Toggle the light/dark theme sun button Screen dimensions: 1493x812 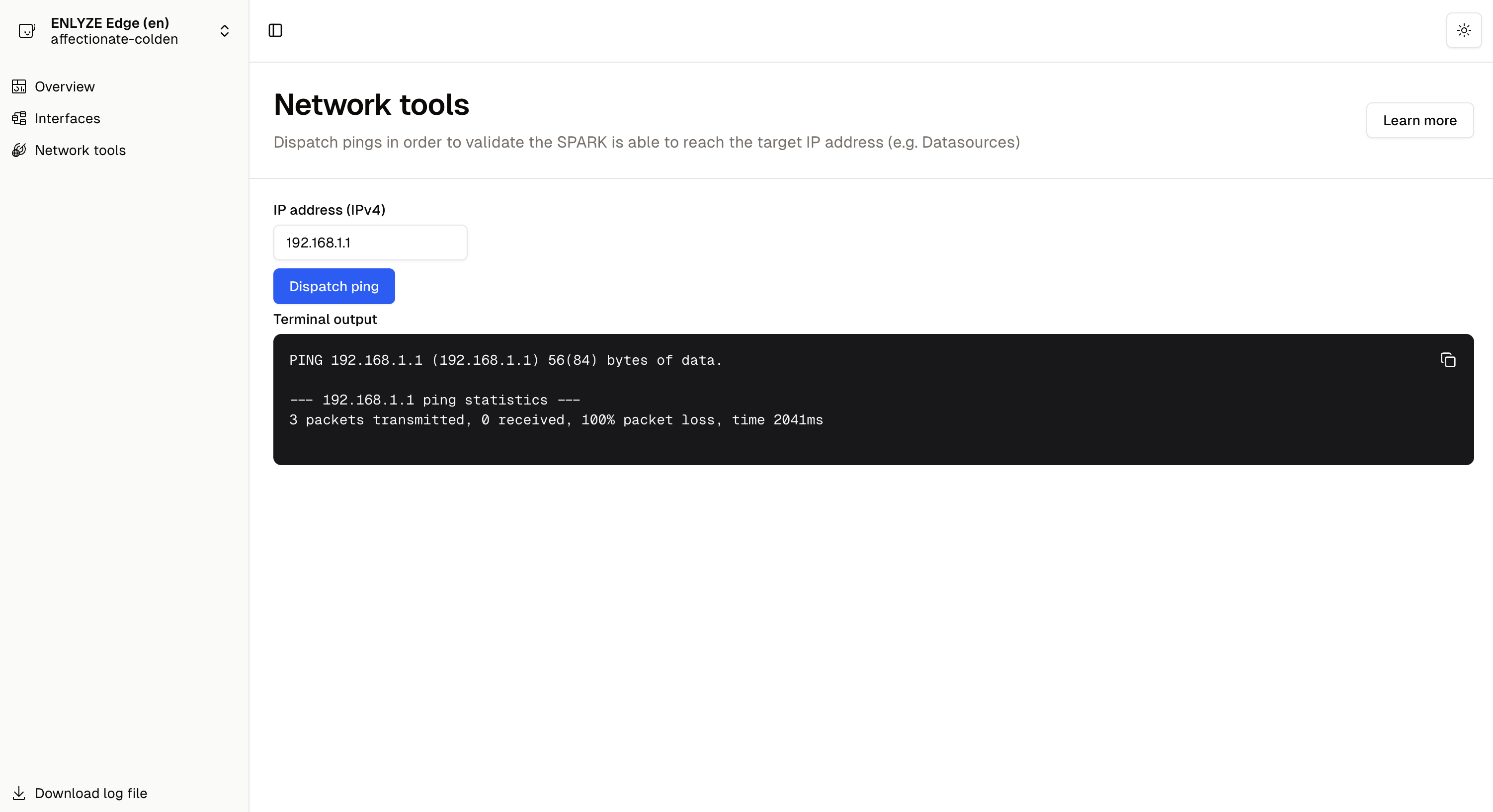(1464, 31)
